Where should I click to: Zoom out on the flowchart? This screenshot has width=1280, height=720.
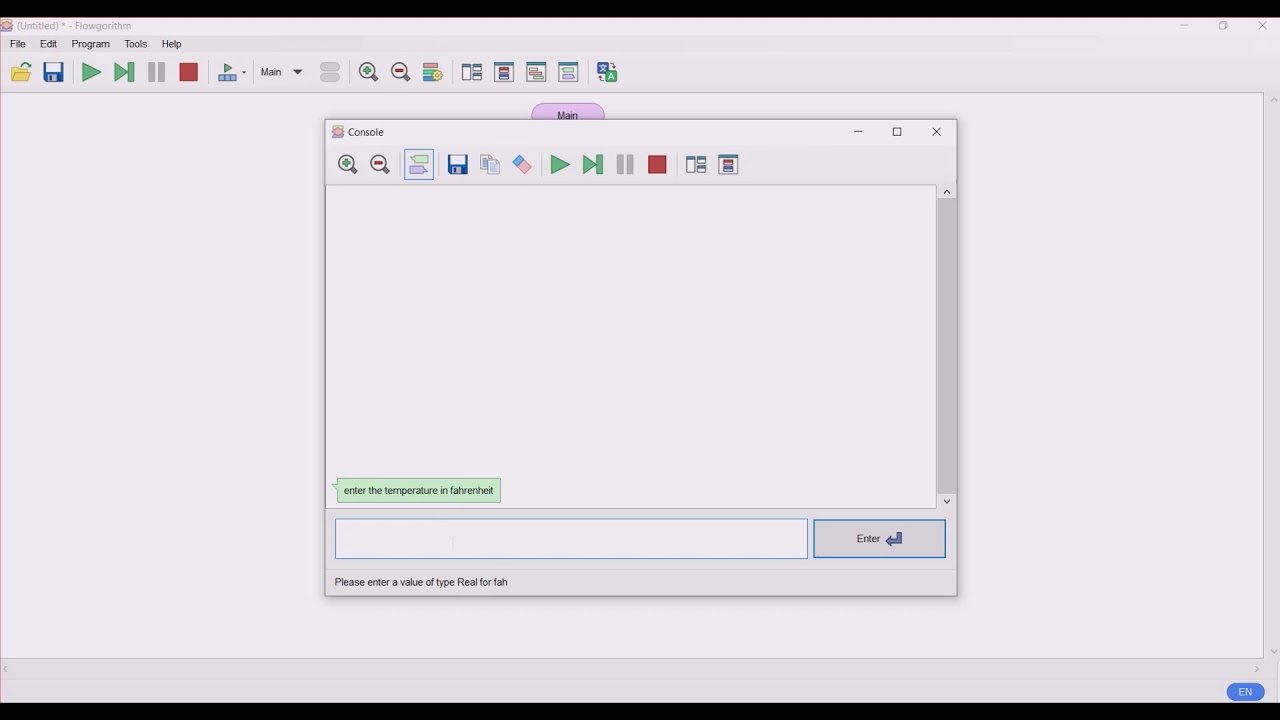(401, 72)
